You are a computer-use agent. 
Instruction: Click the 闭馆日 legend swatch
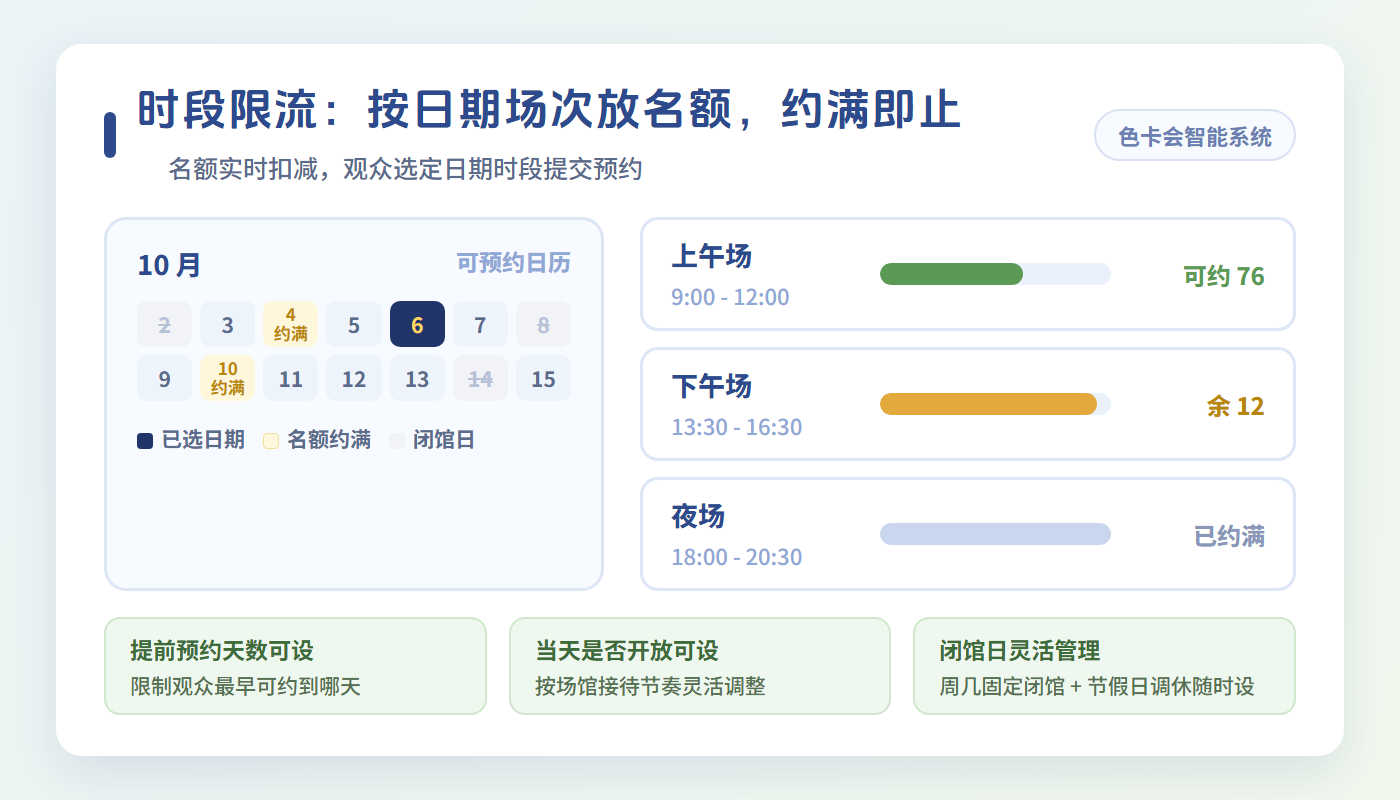click(397, 440)
